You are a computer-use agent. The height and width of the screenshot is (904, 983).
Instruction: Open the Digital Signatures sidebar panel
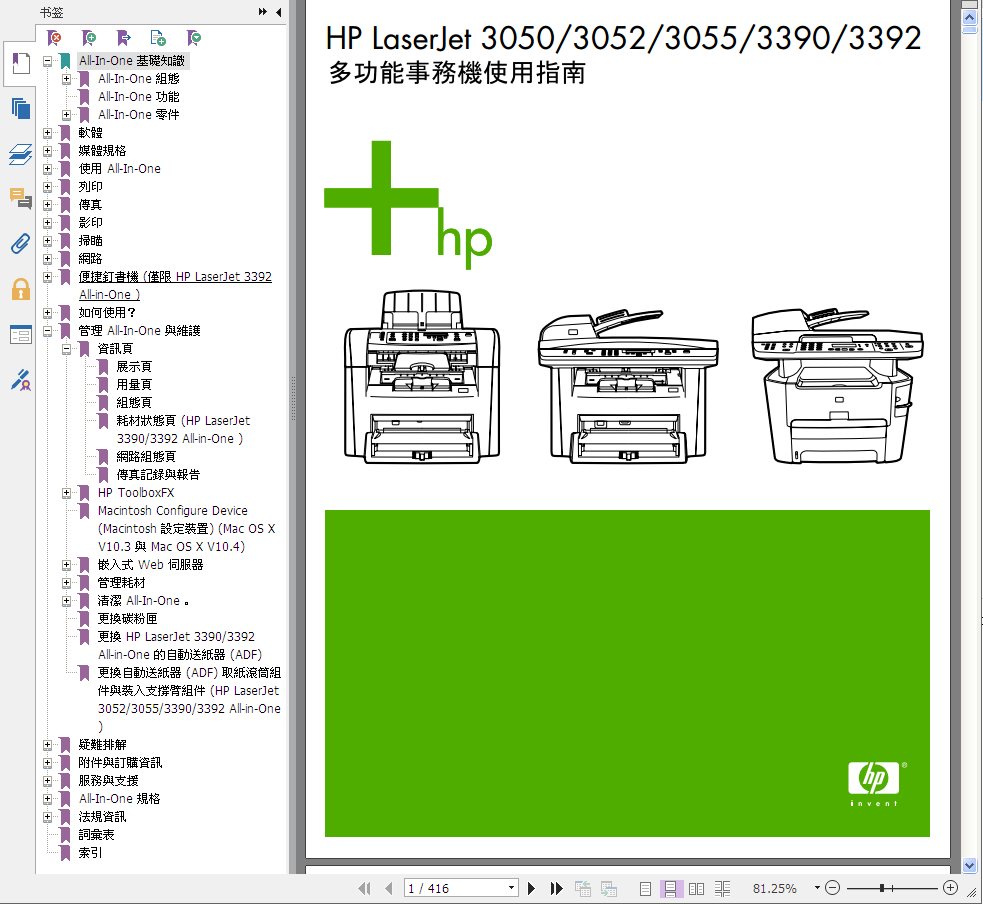pos(20,379)
